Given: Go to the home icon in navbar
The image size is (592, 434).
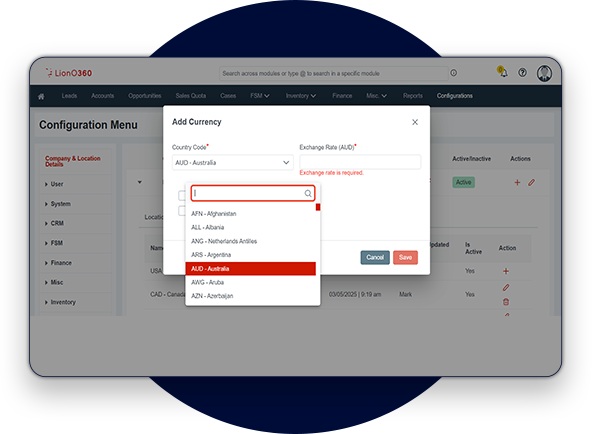Looking at the screenshot, I should (41, 96).
